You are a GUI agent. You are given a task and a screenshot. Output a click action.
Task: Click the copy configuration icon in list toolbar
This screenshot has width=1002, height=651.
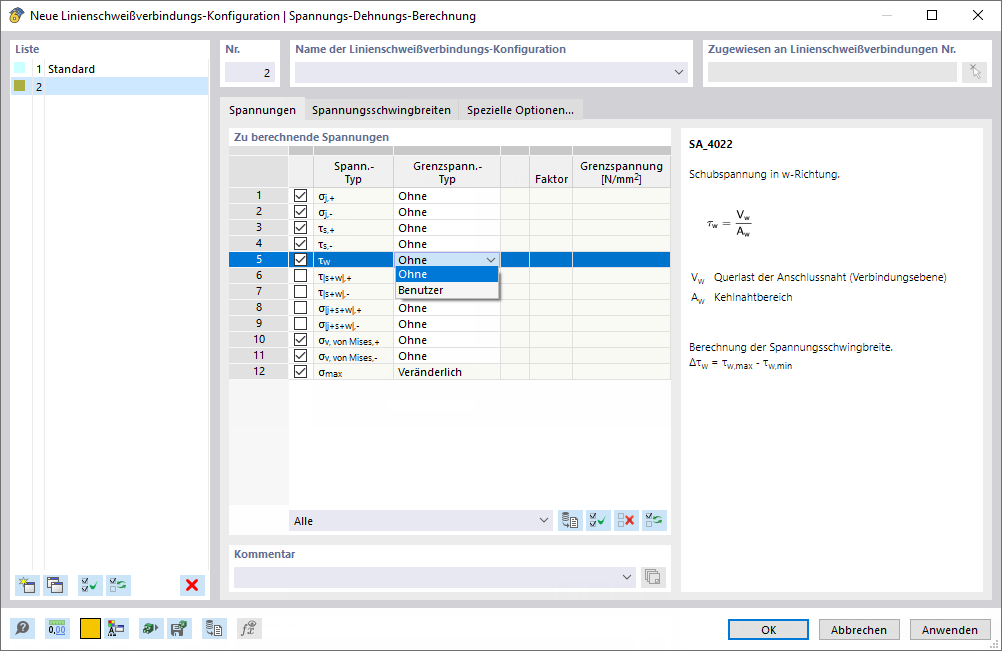pyautogui.click(x=56, y=585)
